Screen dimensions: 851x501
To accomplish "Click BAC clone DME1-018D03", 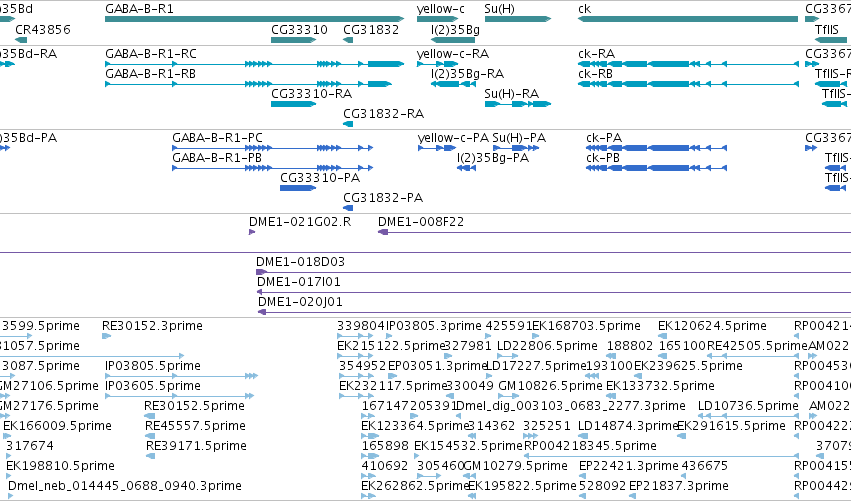I will click(554, 272).
